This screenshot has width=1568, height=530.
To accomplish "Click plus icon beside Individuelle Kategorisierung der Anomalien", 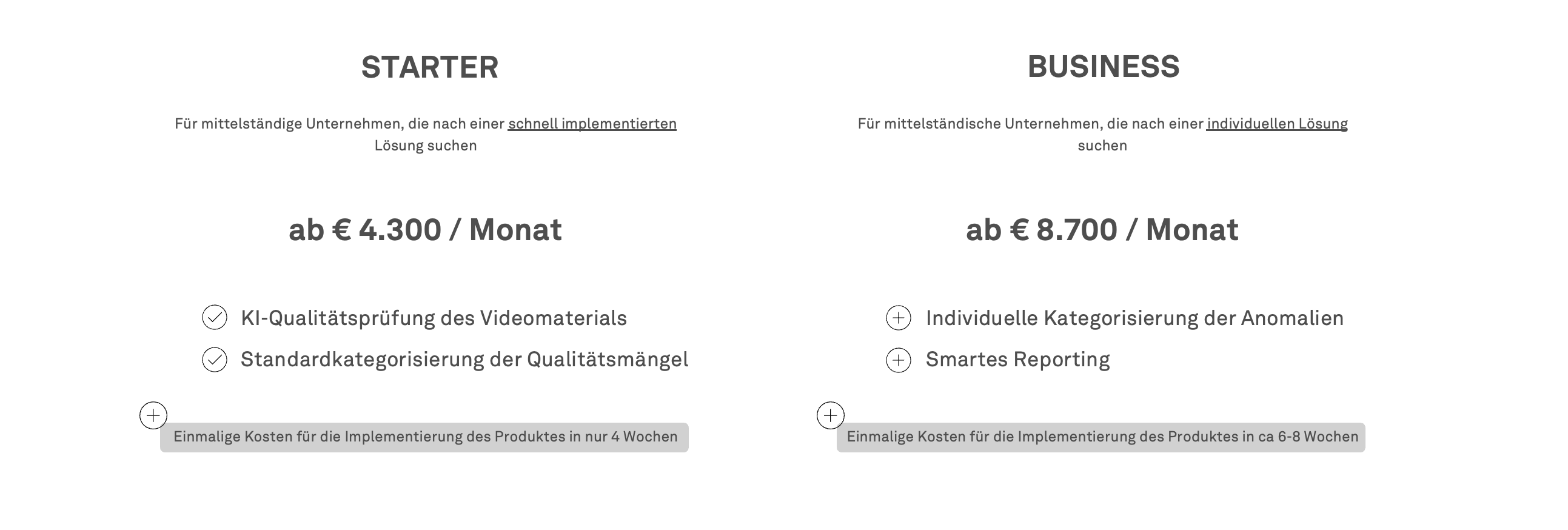I will [899, 318].
